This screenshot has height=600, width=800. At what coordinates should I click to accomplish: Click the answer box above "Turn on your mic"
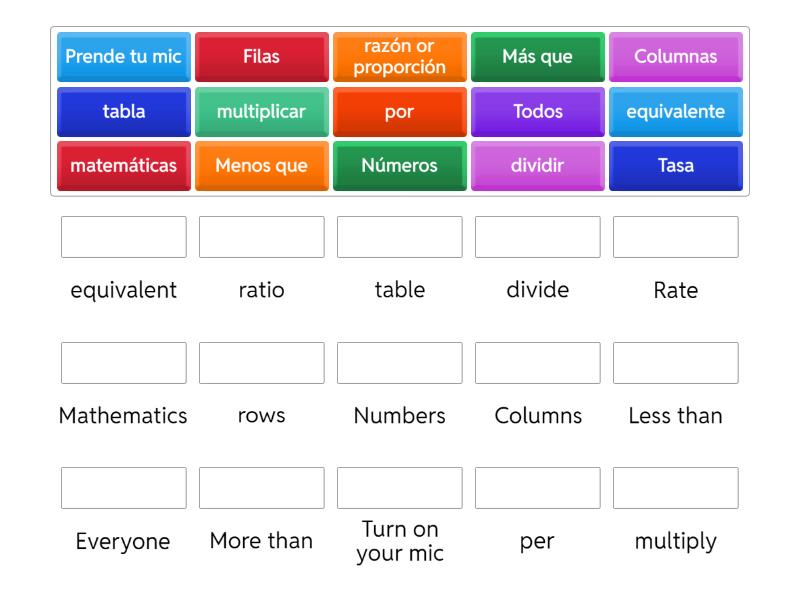(x=399, y=489)
